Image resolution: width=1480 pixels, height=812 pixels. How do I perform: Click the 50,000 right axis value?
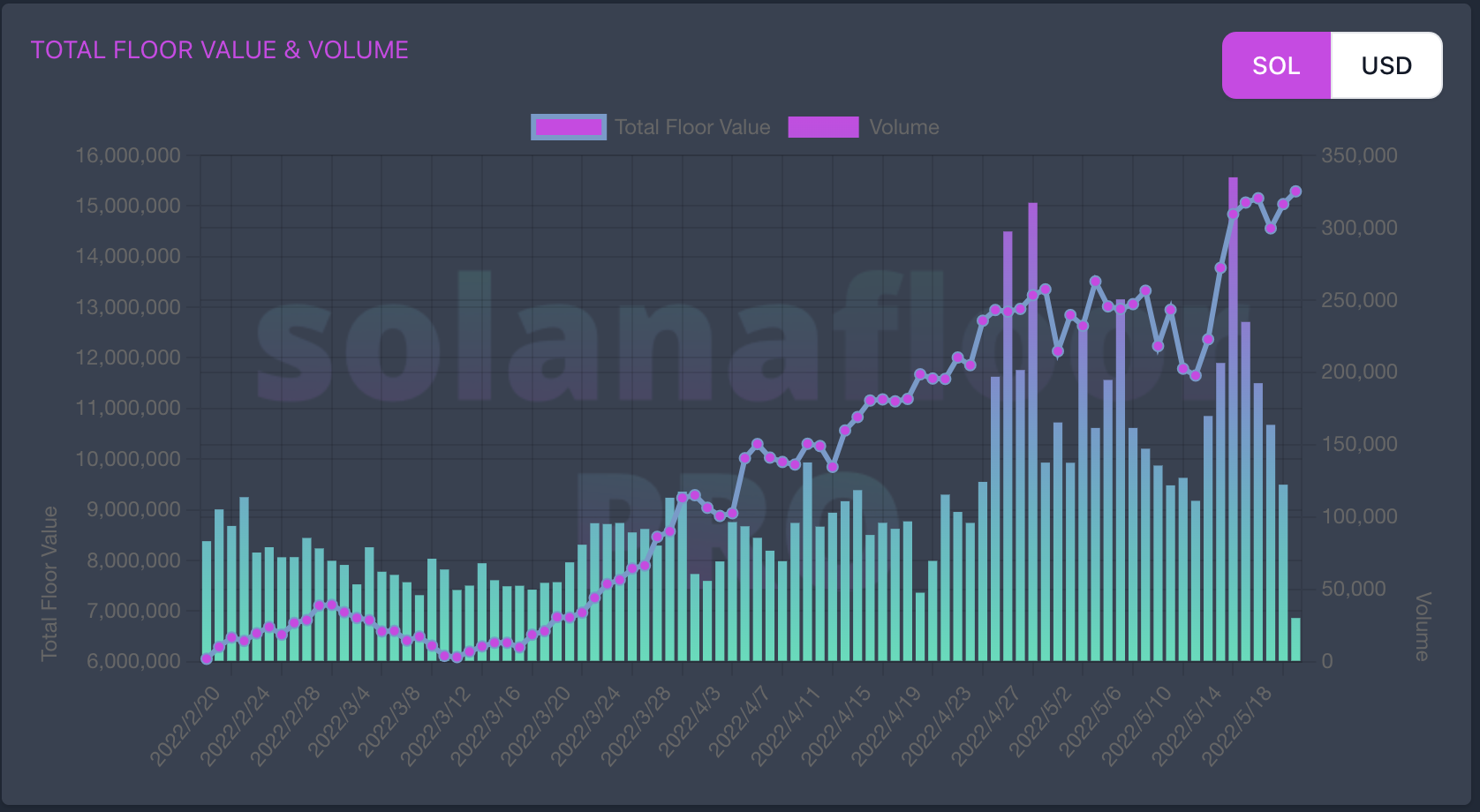(1354, 589)
